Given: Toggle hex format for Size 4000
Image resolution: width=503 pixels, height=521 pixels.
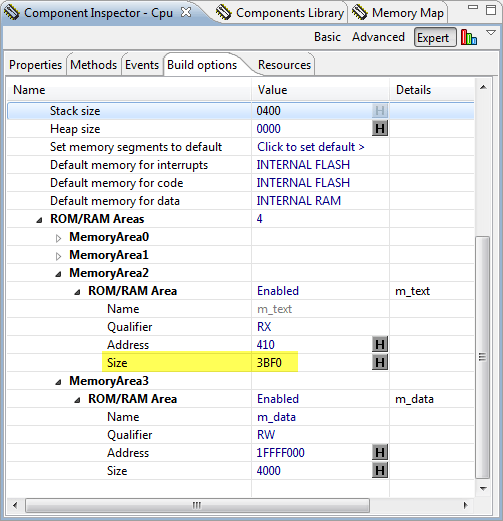Looking at the screenshot, I should [380, 471].
